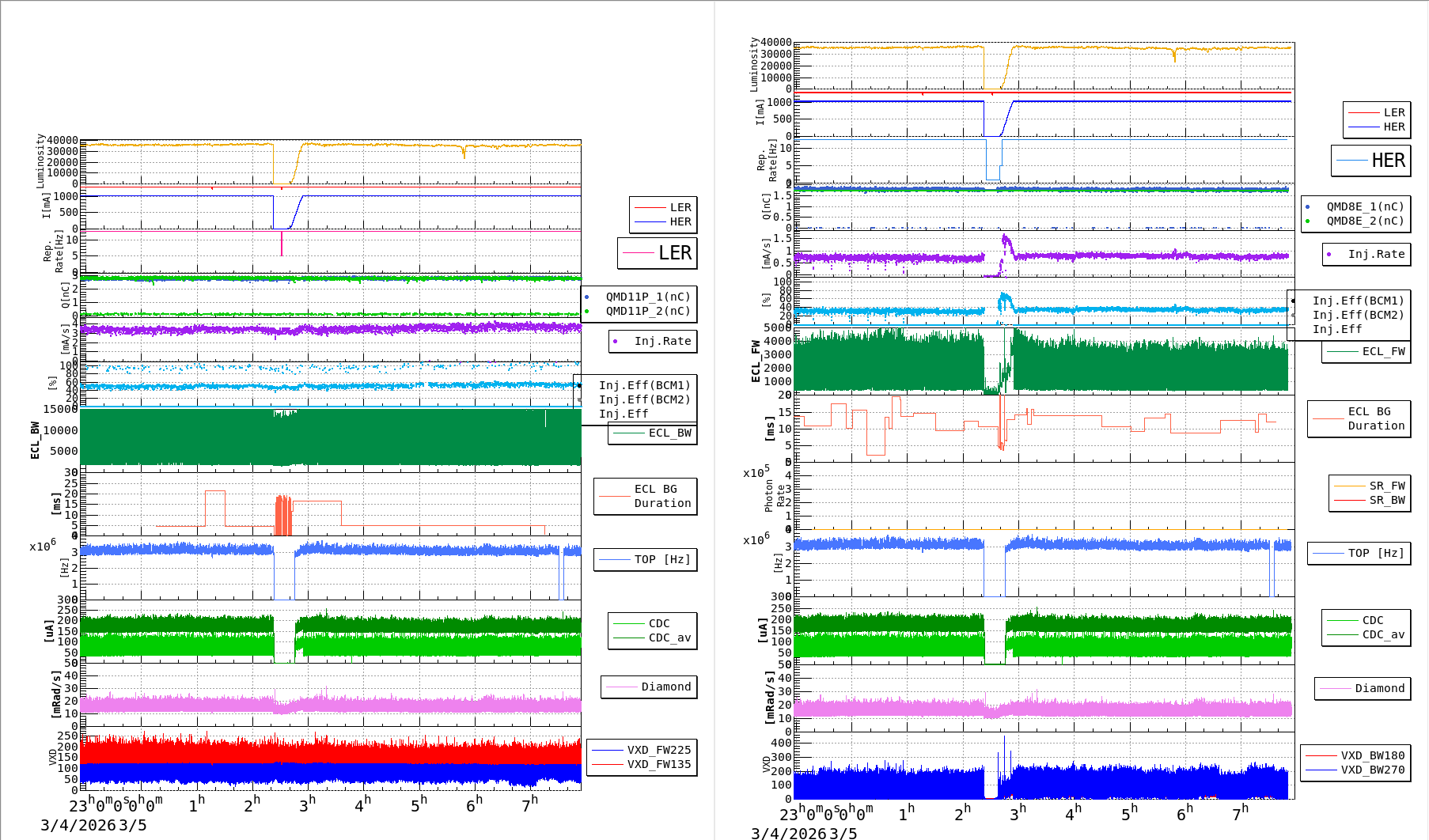Click the VXD_BW270 legend entry
The width and height of the screenshot is (1429, 840).
[1372, 770]
